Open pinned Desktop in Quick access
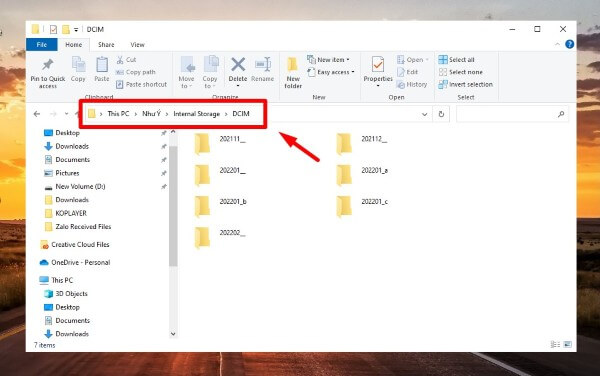The width and height of the screenshot is (600, 376). [67, 133]
